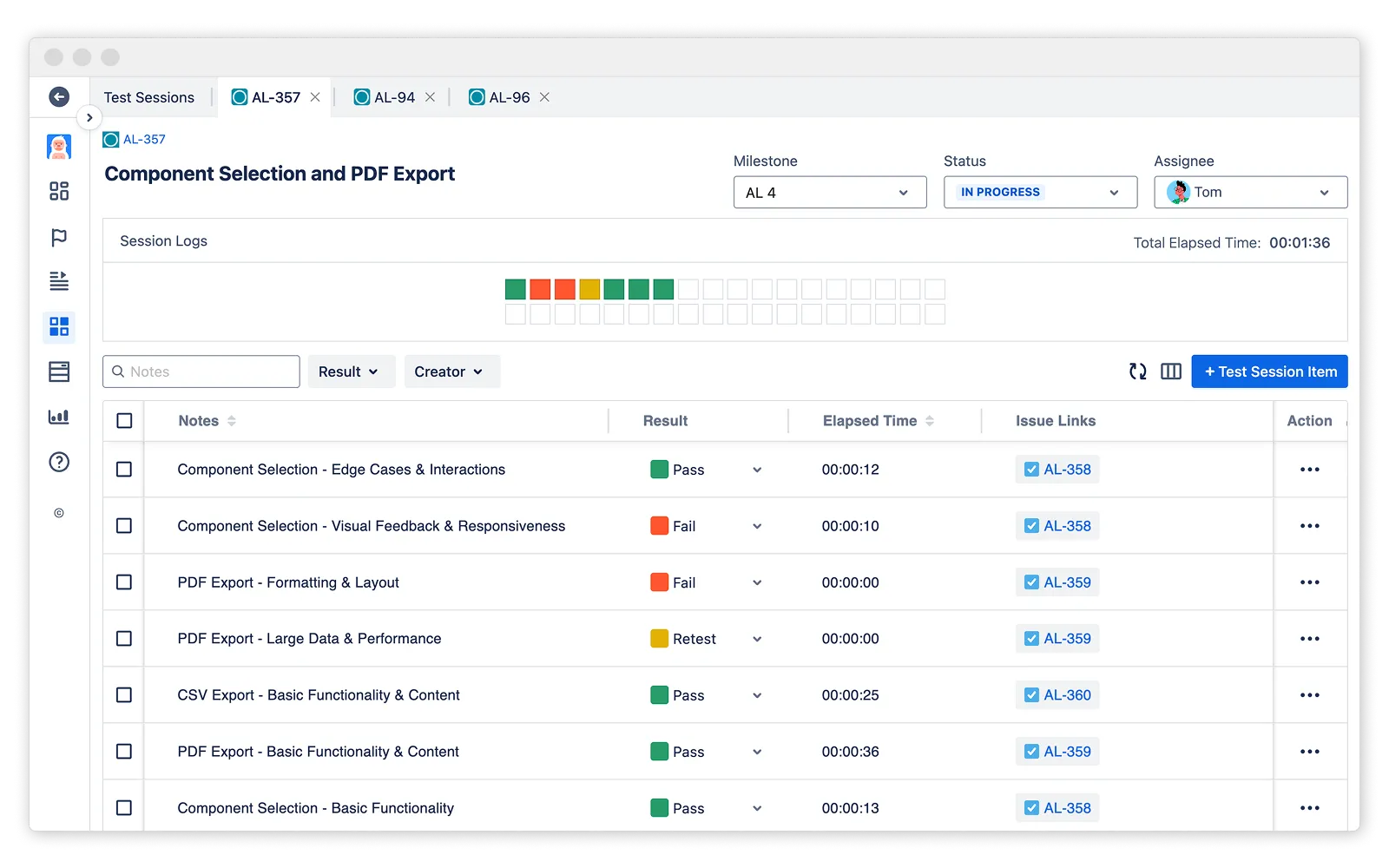Open the column settings icon
The image size is (1389, 868).
(1170, 372)
